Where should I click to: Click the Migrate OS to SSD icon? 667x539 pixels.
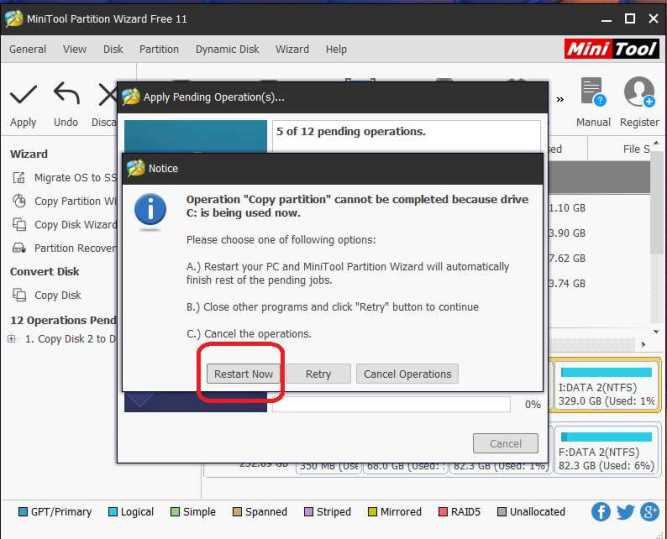pos(19,177)
